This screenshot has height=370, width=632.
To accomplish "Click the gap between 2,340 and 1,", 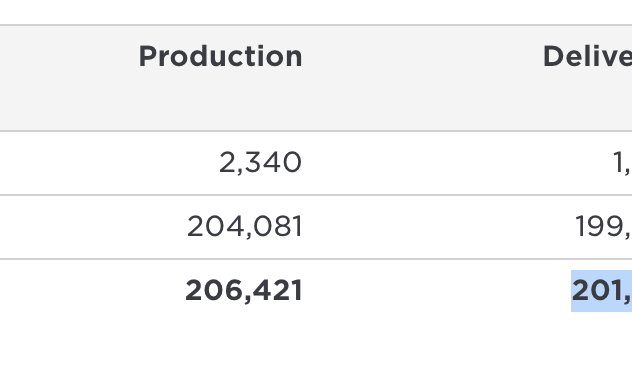I will [455, 163].
